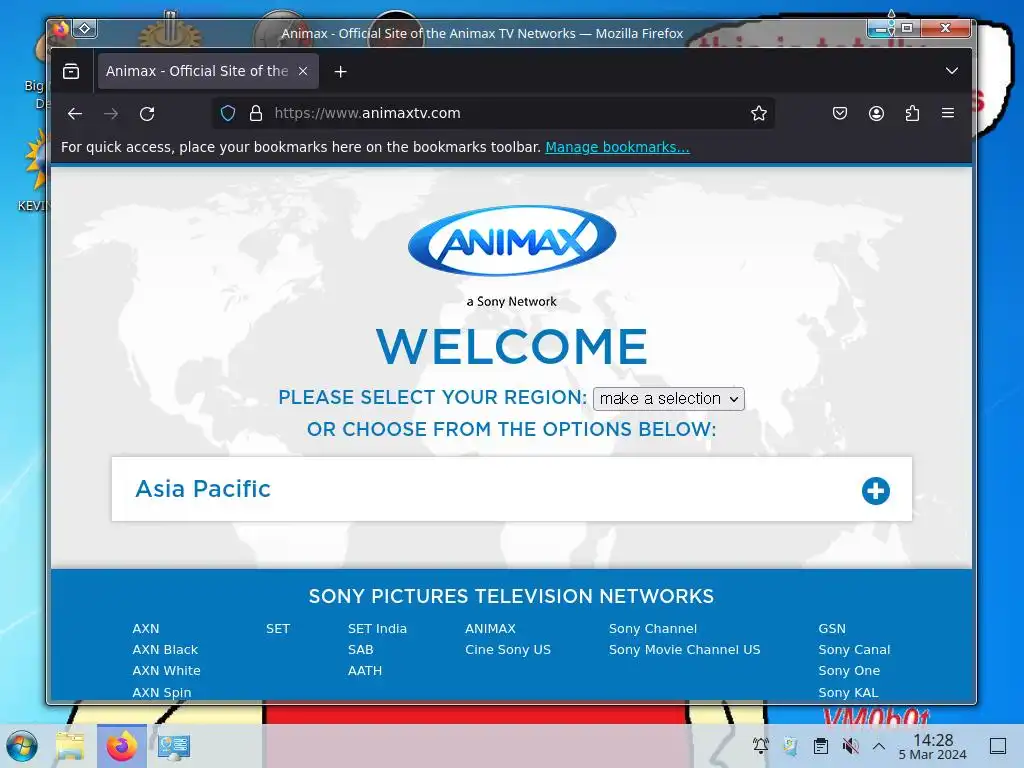
Task: Open the AXN White link
Action: click(167, 670)
